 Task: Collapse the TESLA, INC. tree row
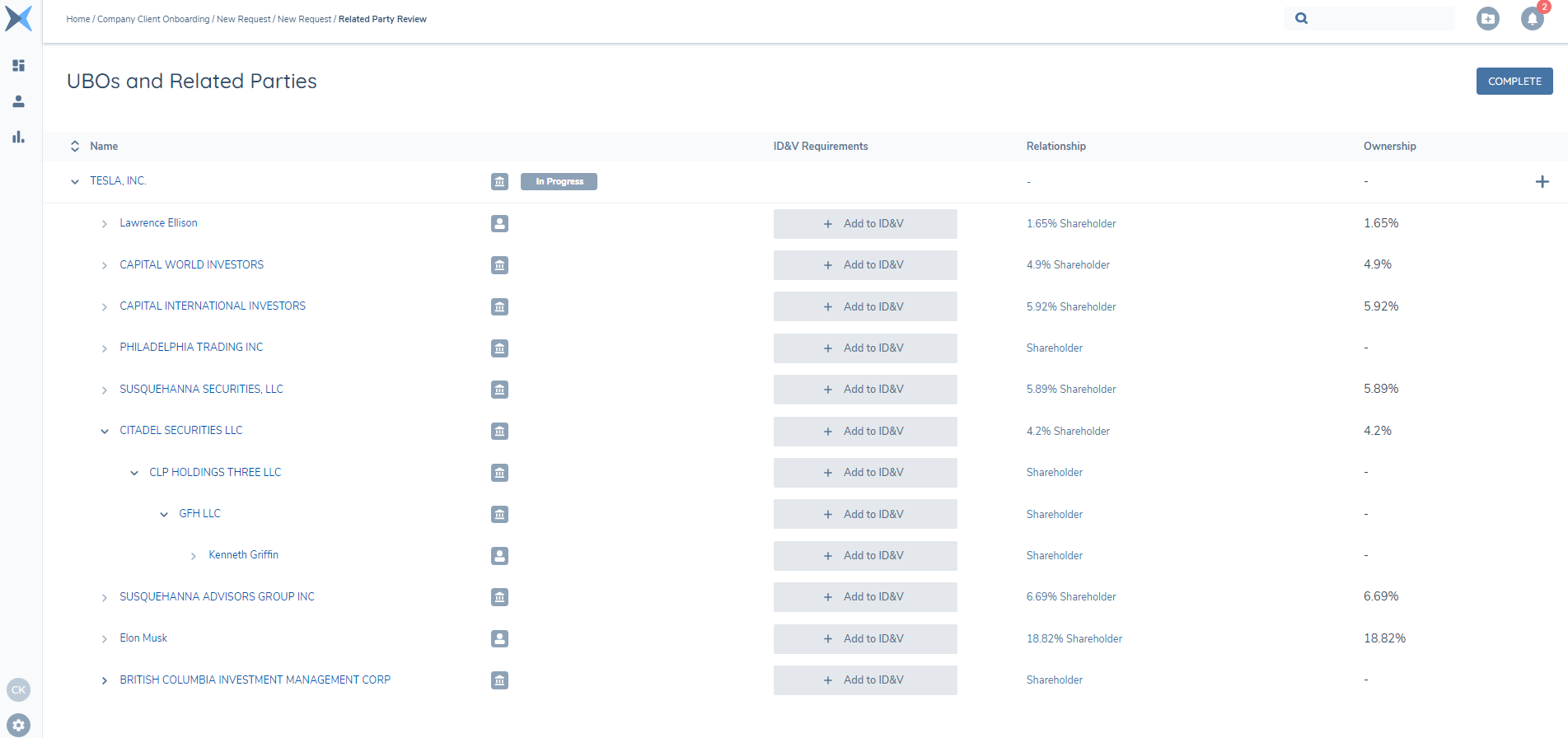[x=75, y=182]
